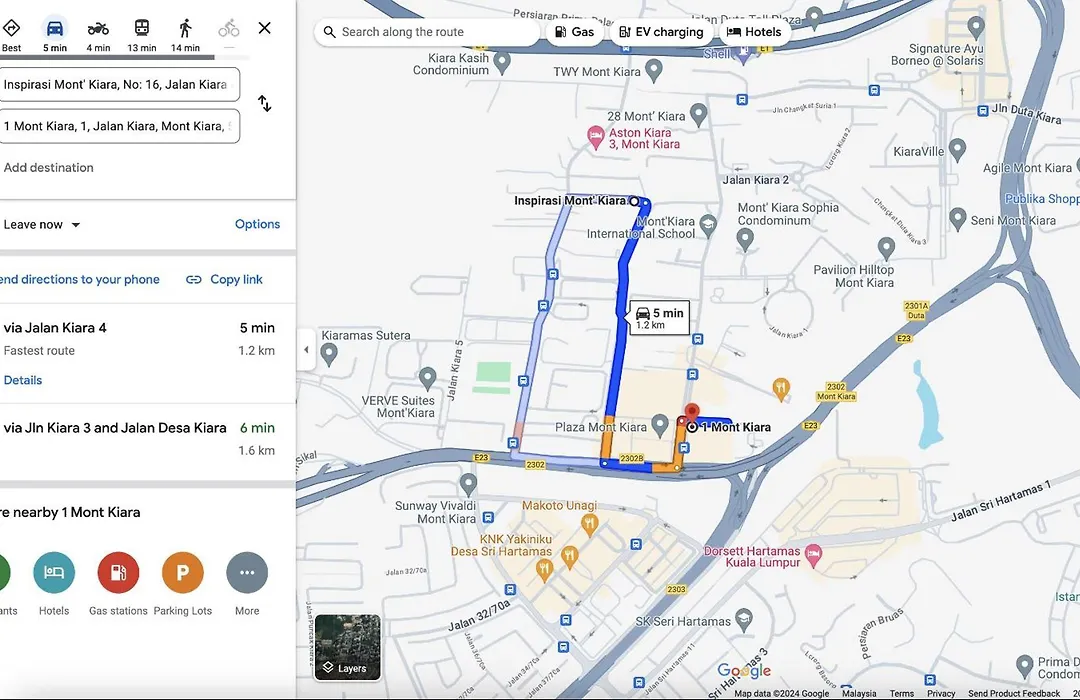Filter by Hotels along the route
1080x700 pixels.
754,32
